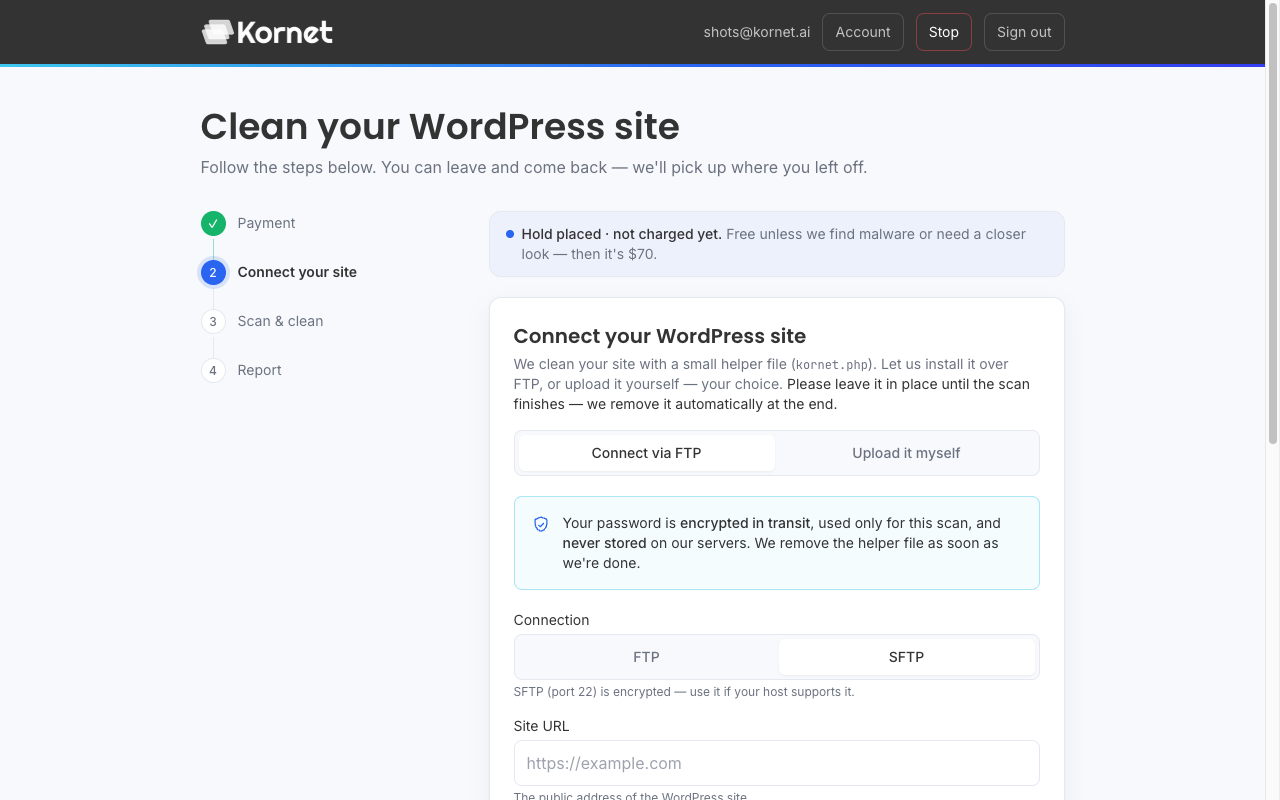
Task: Switch to the Upload it myself tab
Action: (906, 453)
